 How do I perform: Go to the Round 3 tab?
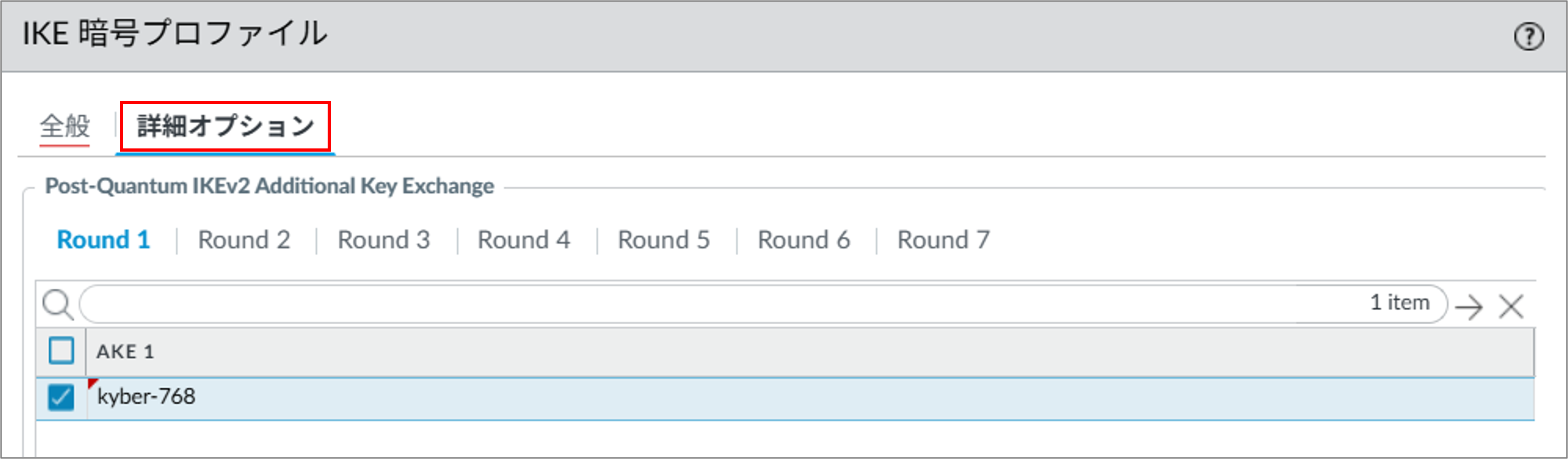tap(384, 240)
